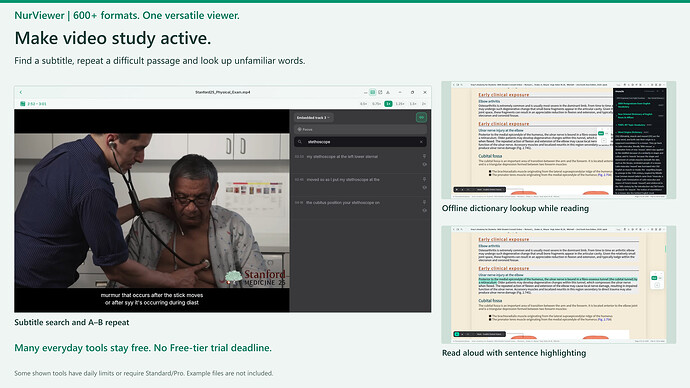Expand the second green dictionary entry in the dark panel
690x388 pixels.
click(635, 115)
